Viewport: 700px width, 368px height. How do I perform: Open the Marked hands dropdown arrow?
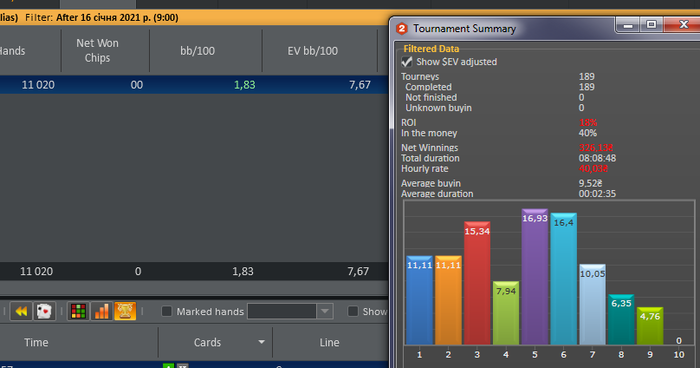click(325, 311)
